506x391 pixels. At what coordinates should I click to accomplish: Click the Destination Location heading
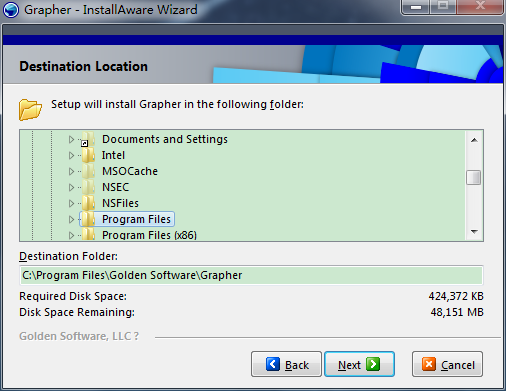tap(83, 66)
